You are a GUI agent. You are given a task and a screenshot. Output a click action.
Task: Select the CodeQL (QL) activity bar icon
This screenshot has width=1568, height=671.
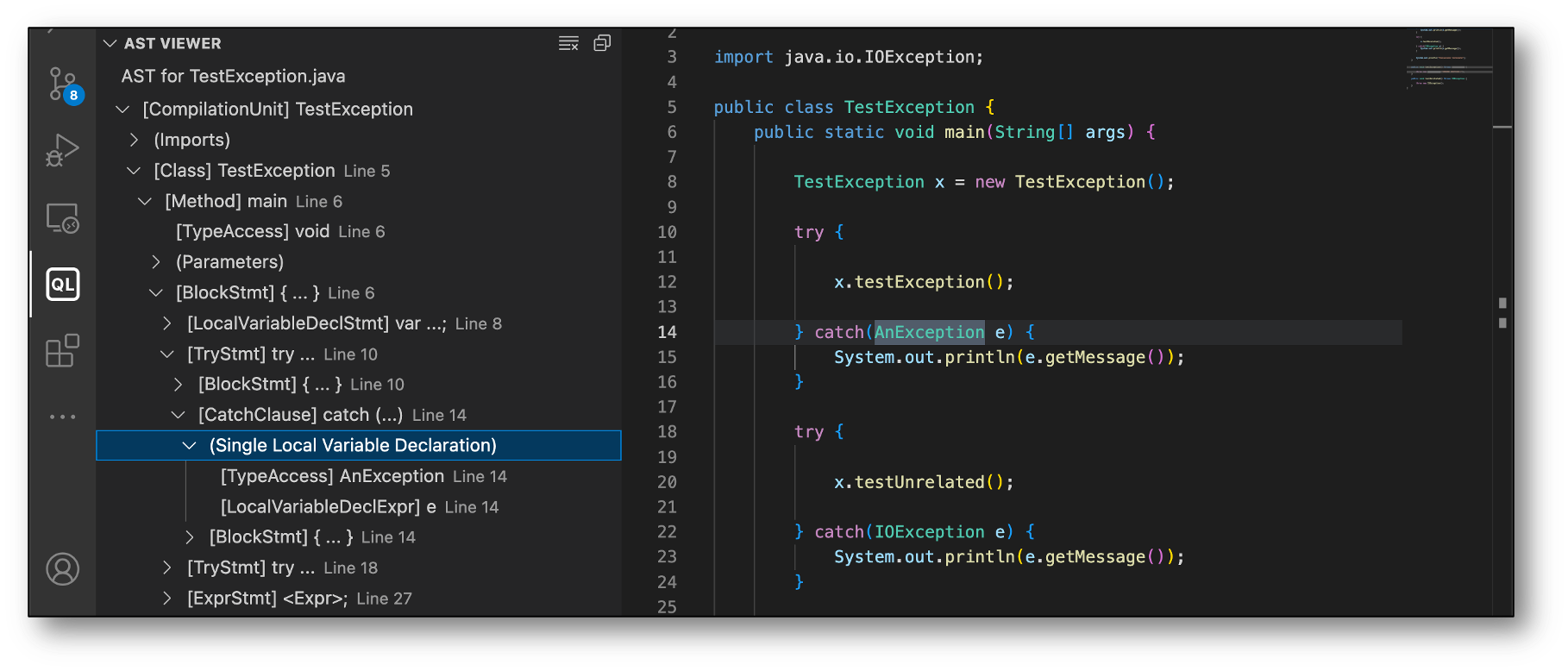(x=63, y=284)
